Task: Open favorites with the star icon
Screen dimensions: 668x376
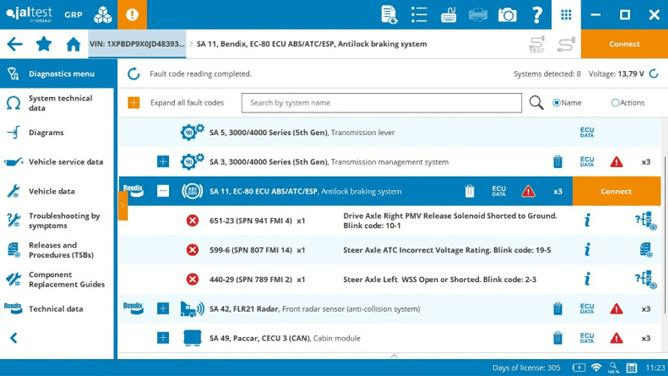Action: [44, 43]
